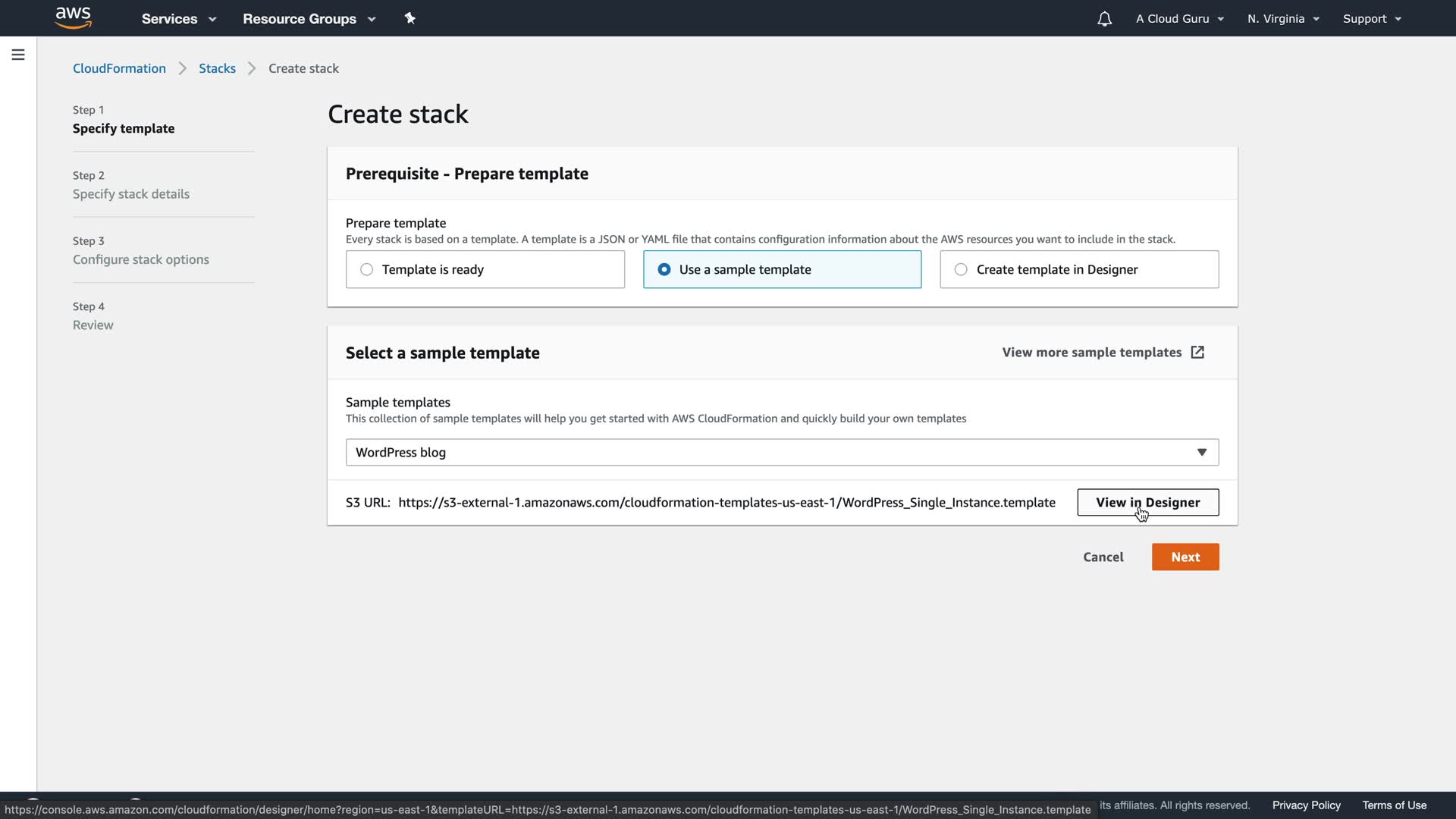The width and height of the screenshot is (1456, 819).
Task: Open the hamburger side navigation menu
Action: [x=18, y=55]
